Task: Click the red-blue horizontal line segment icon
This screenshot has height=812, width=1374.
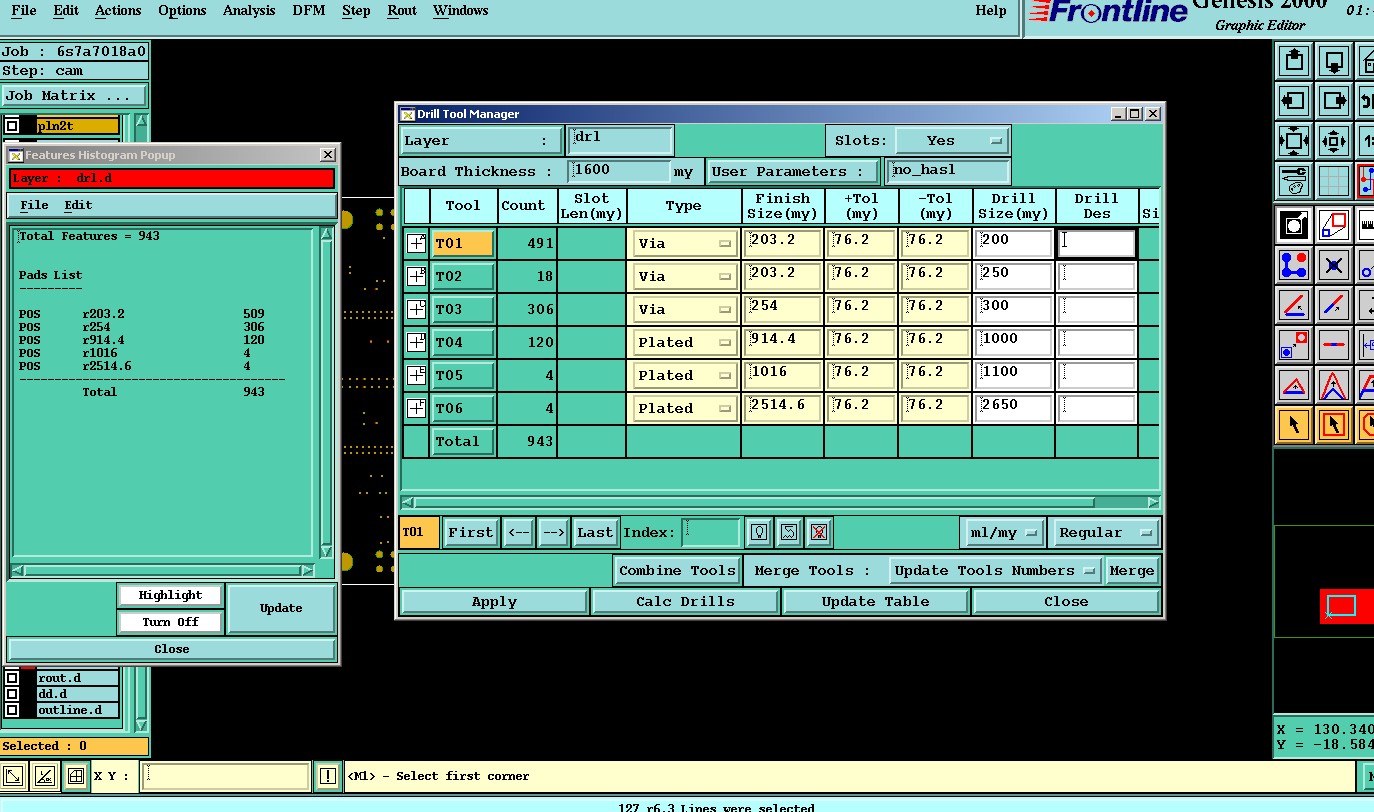Action: [1334, 345]
